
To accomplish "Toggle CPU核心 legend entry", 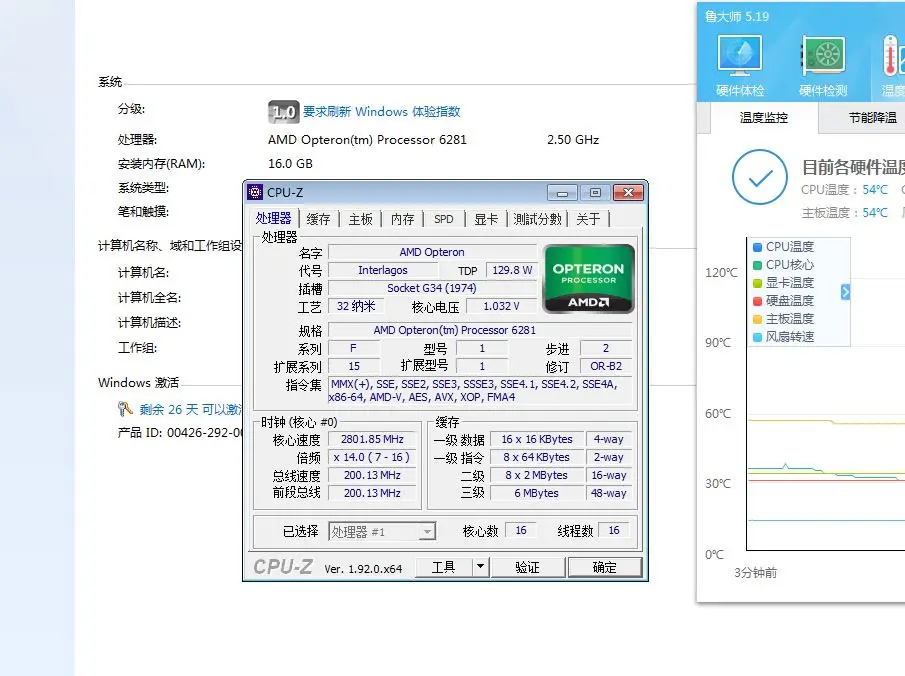I will pos(784,264).
